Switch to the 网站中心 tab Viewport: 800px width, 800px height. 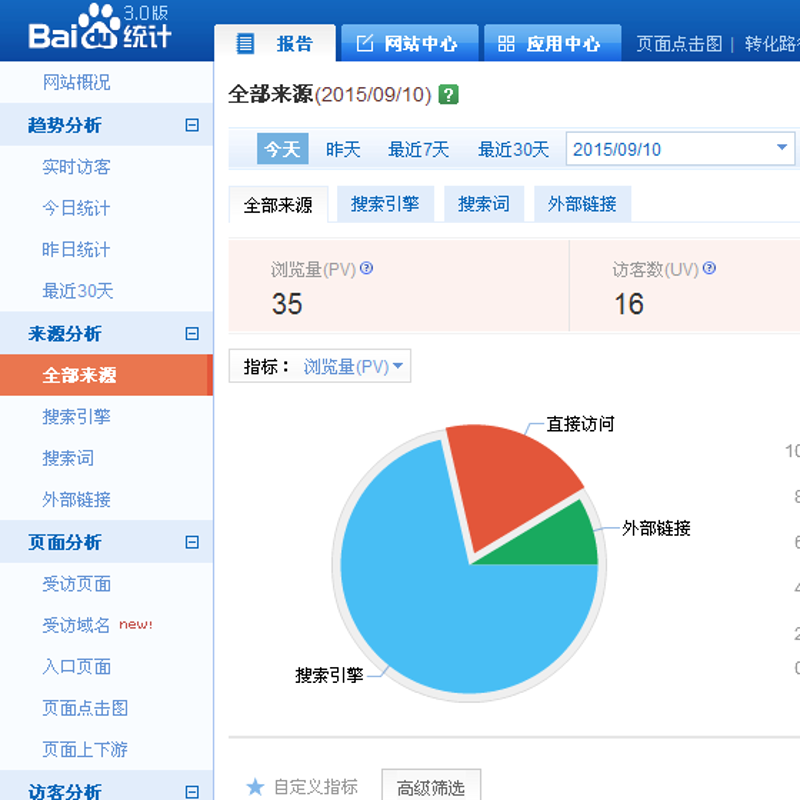click(410, 43)
